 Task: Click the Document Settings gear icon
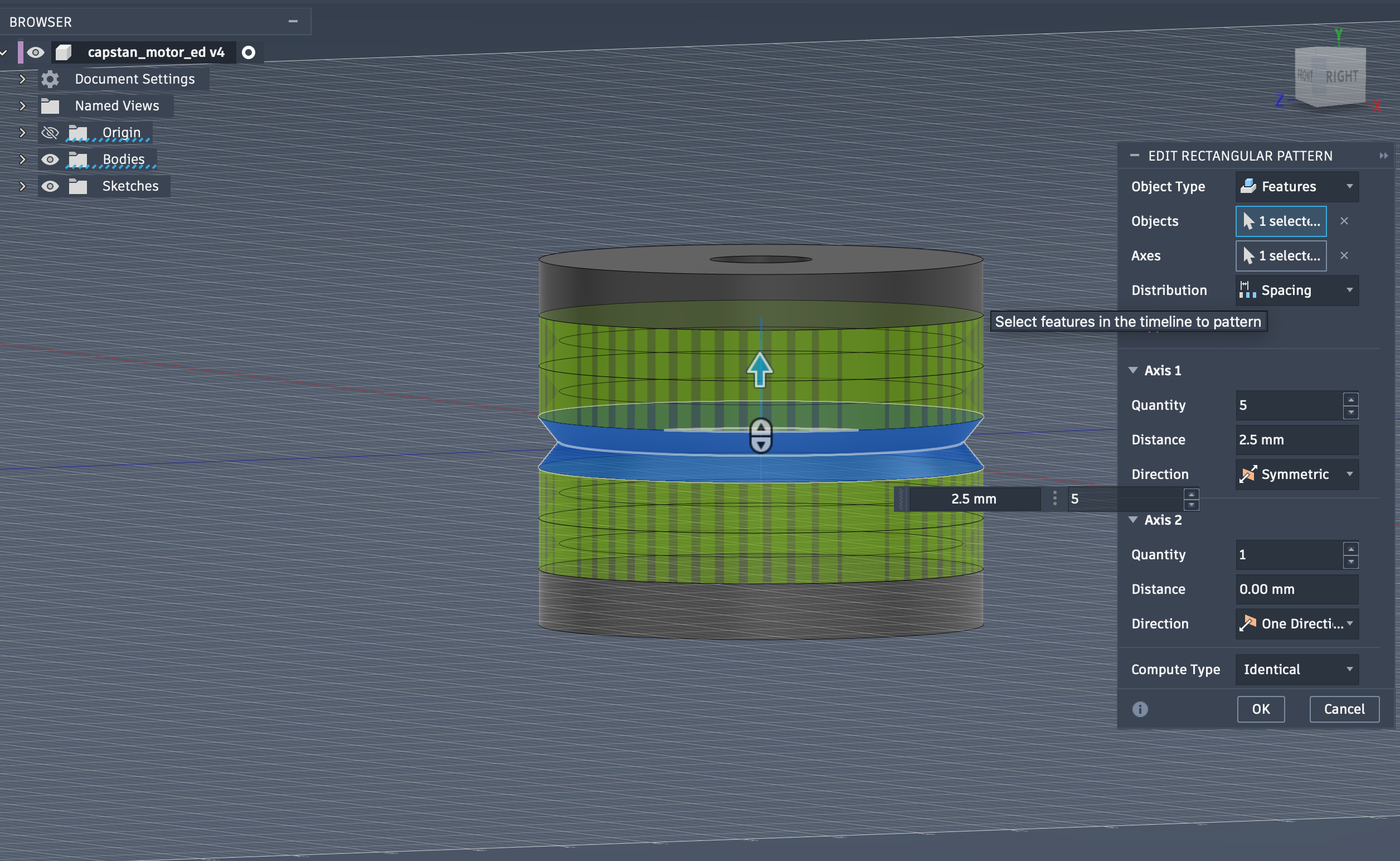tap(50, 79)
